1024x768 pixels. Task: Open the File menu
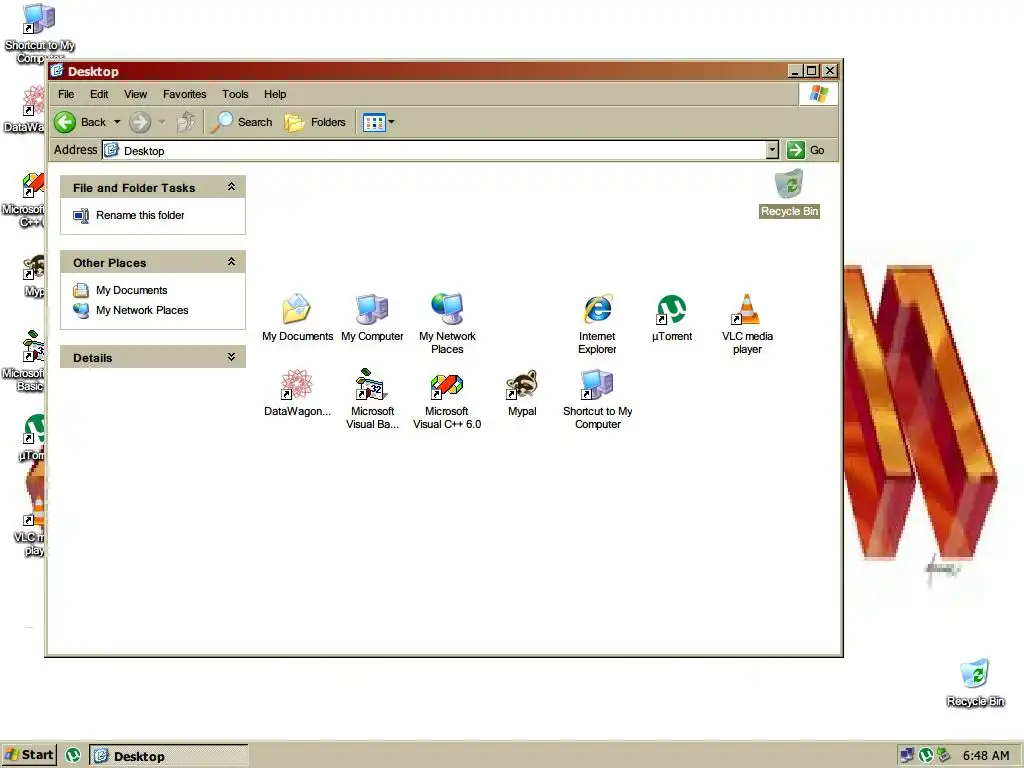click(x=66, y=94)
